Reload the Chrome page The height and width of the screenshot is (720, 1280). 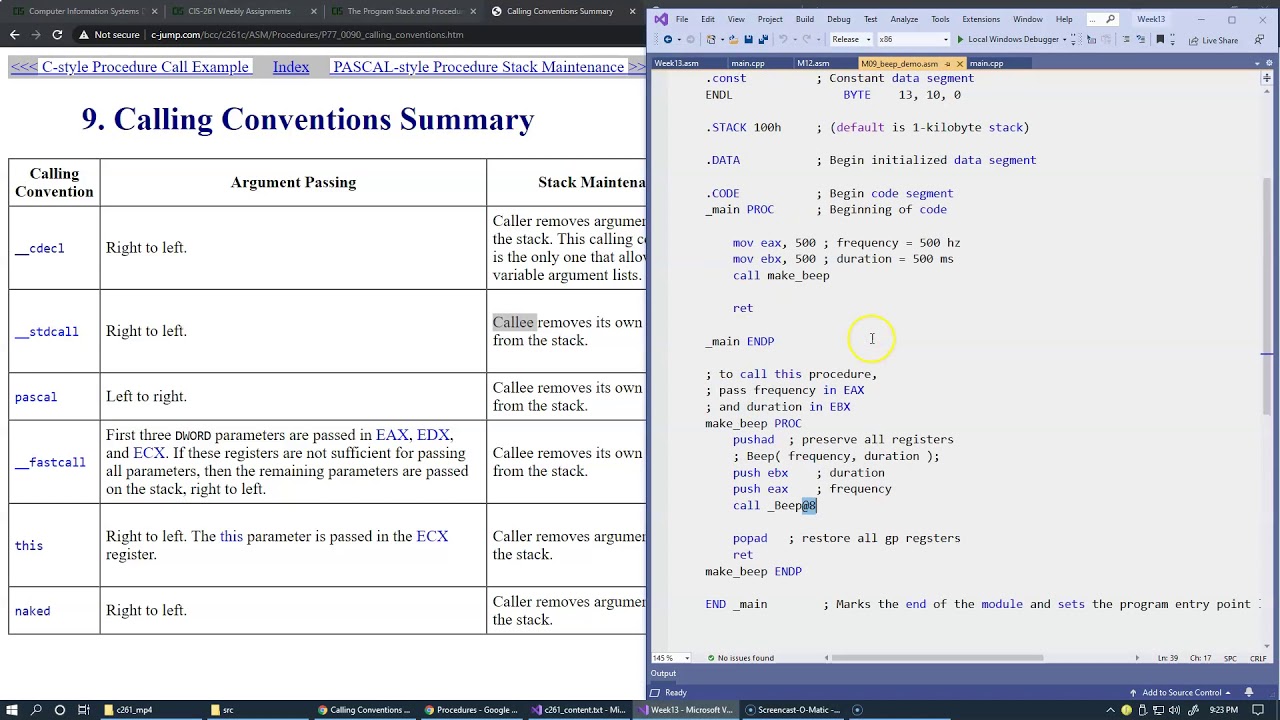click(57, 34)
